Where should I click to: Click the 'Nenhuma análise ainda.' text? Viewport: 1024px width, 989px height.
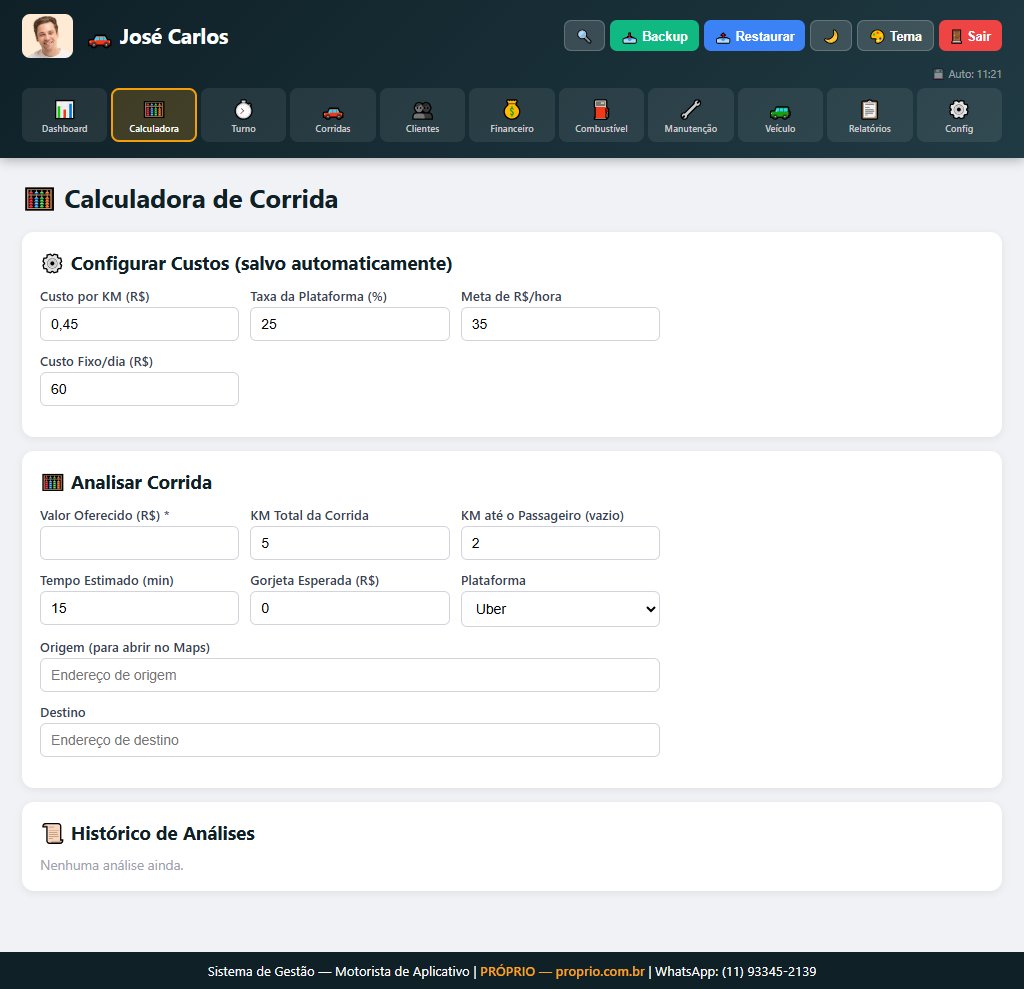tap(112, 866)
